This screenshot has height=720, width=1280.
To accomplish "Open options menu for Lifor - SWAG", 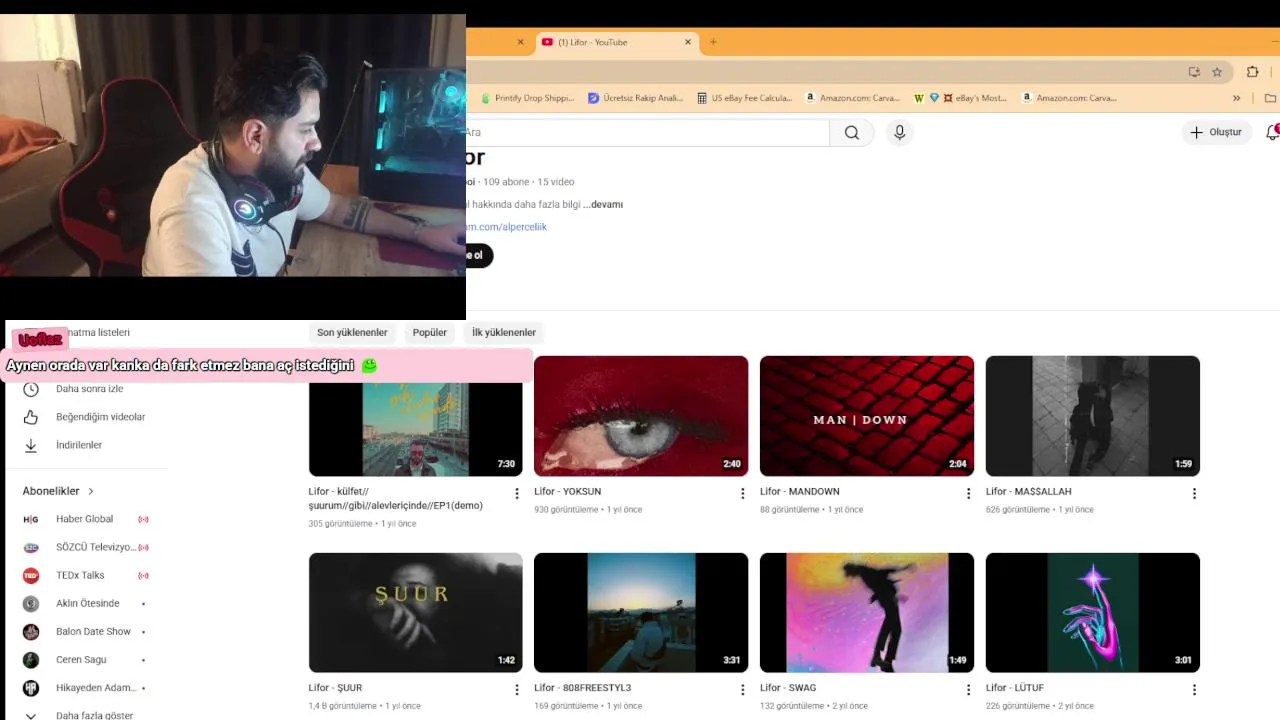I will click(968, 690).
